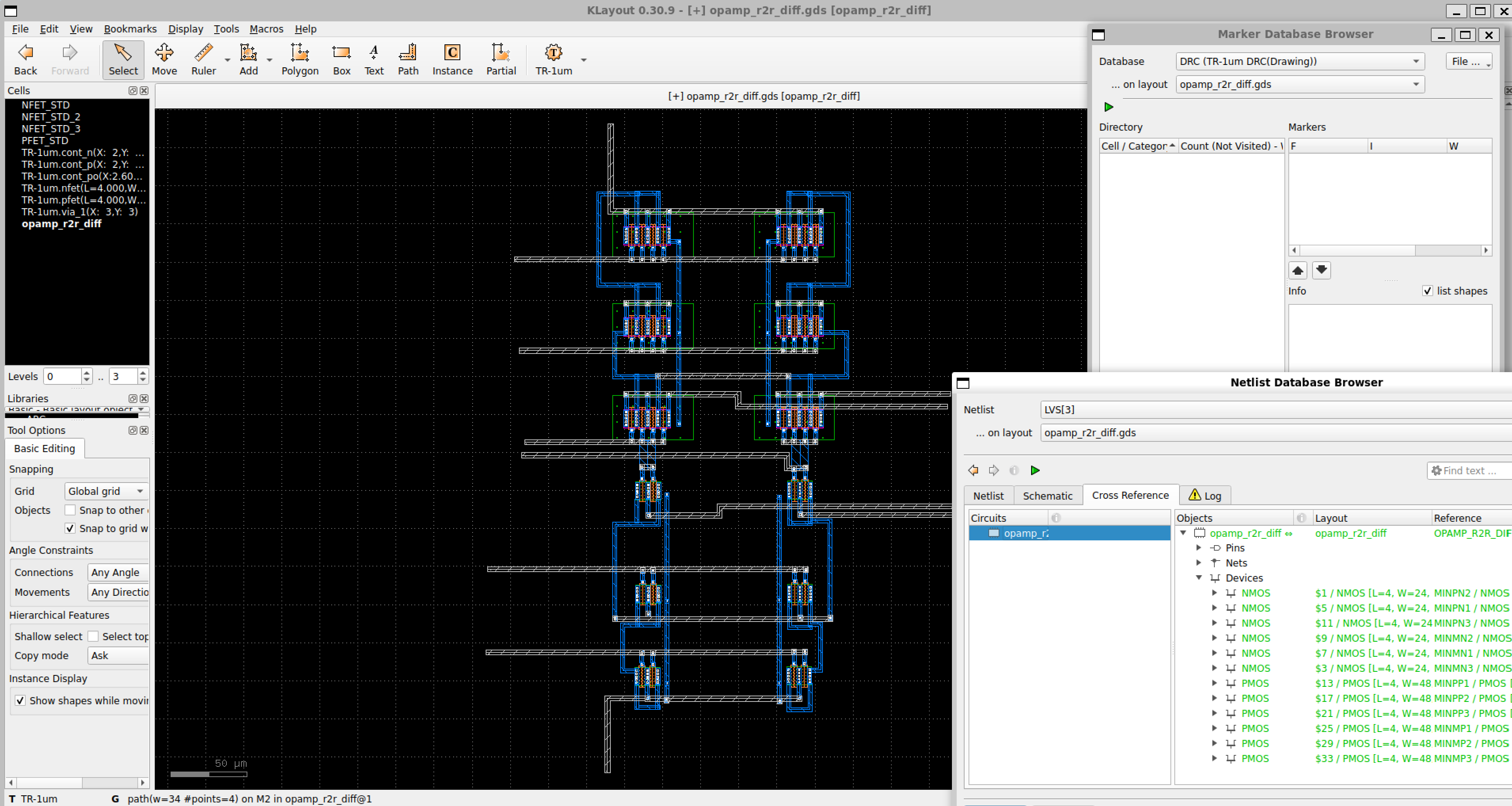Viewport: 1512px width, 806px height.
Task: Open the Grid Global grid dropdown
Action: [106, 491]
